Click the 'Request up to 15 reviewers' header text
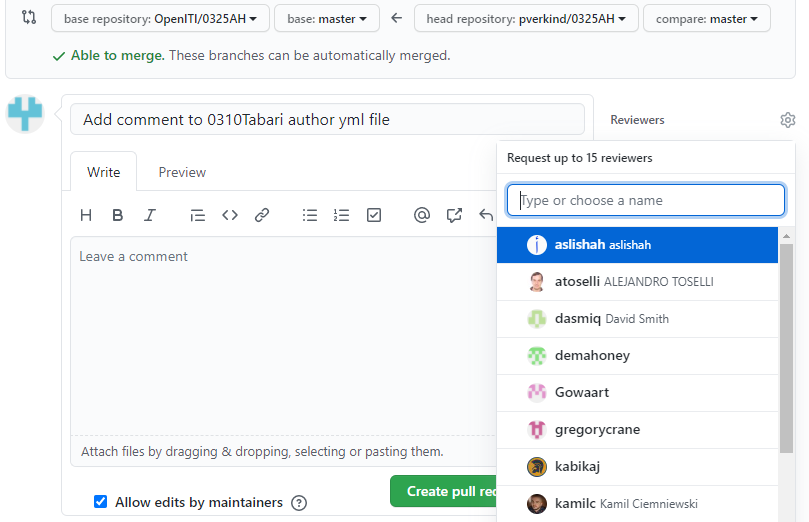This screenshot has width=809, height=522. pos(579,158)
